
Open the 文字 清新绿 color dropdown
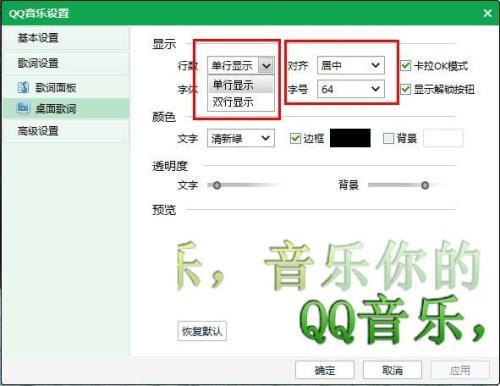(241, 138)
